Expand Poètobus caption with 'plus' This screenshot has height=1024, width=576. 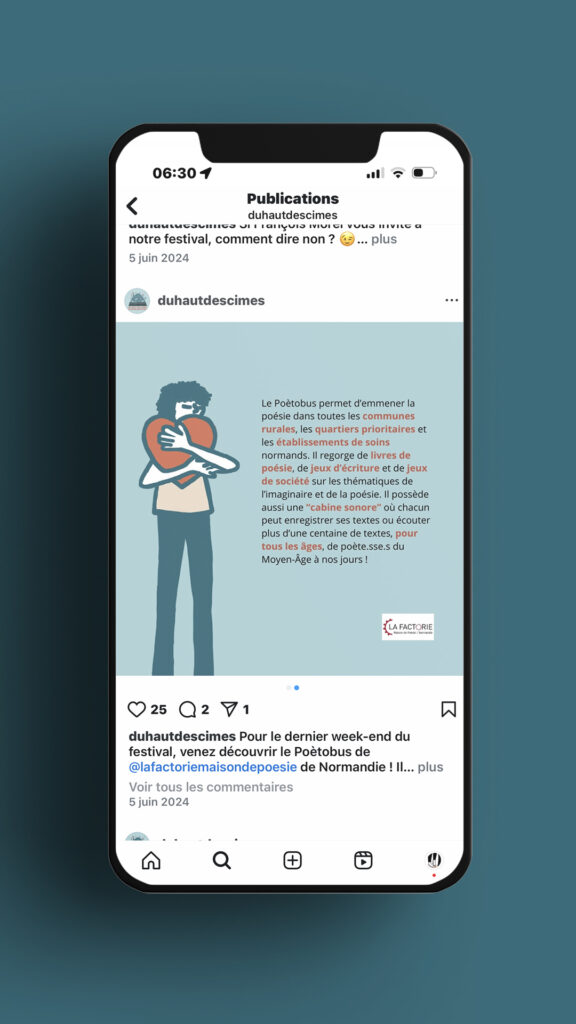(430, 767)
